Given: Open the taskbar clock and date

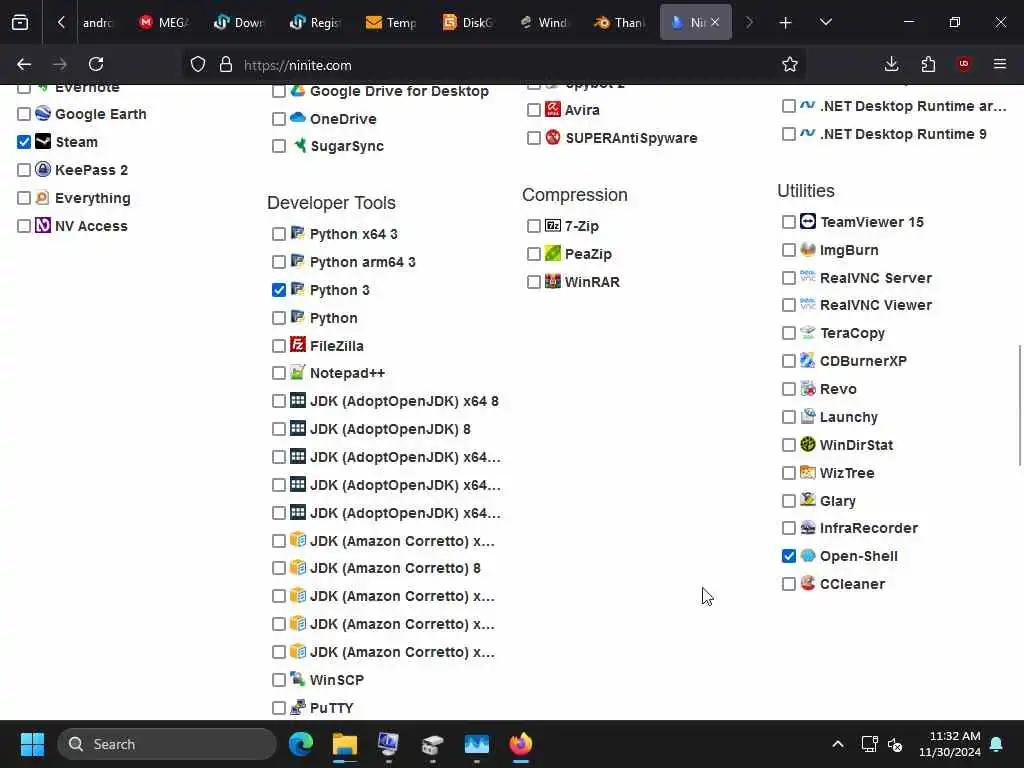Looking at the screenshot, I should 950,744.
